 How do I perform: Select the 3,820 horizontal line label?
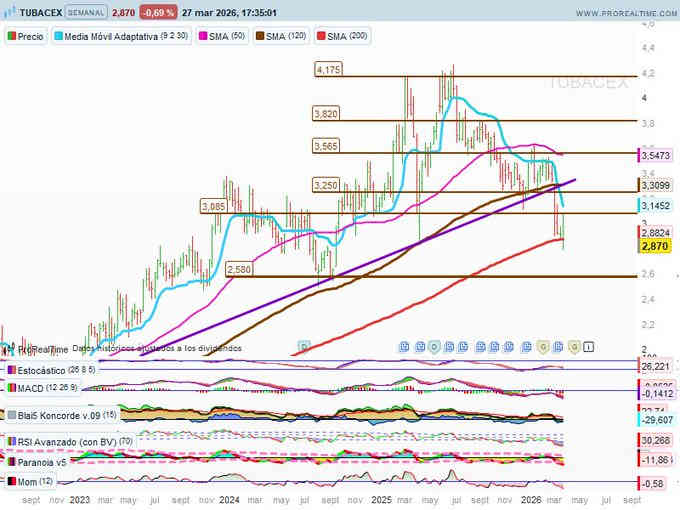pos(326,114)
